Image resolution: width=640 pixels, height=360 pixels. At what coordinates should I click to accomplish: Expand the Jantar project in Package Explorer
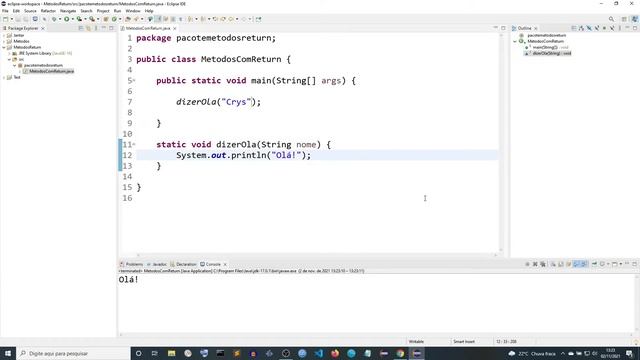pos(4,36)
